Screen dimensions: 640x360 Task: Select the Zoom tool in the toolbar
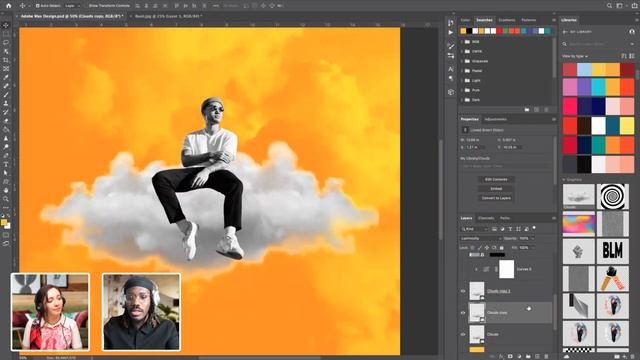click(6, 199)
